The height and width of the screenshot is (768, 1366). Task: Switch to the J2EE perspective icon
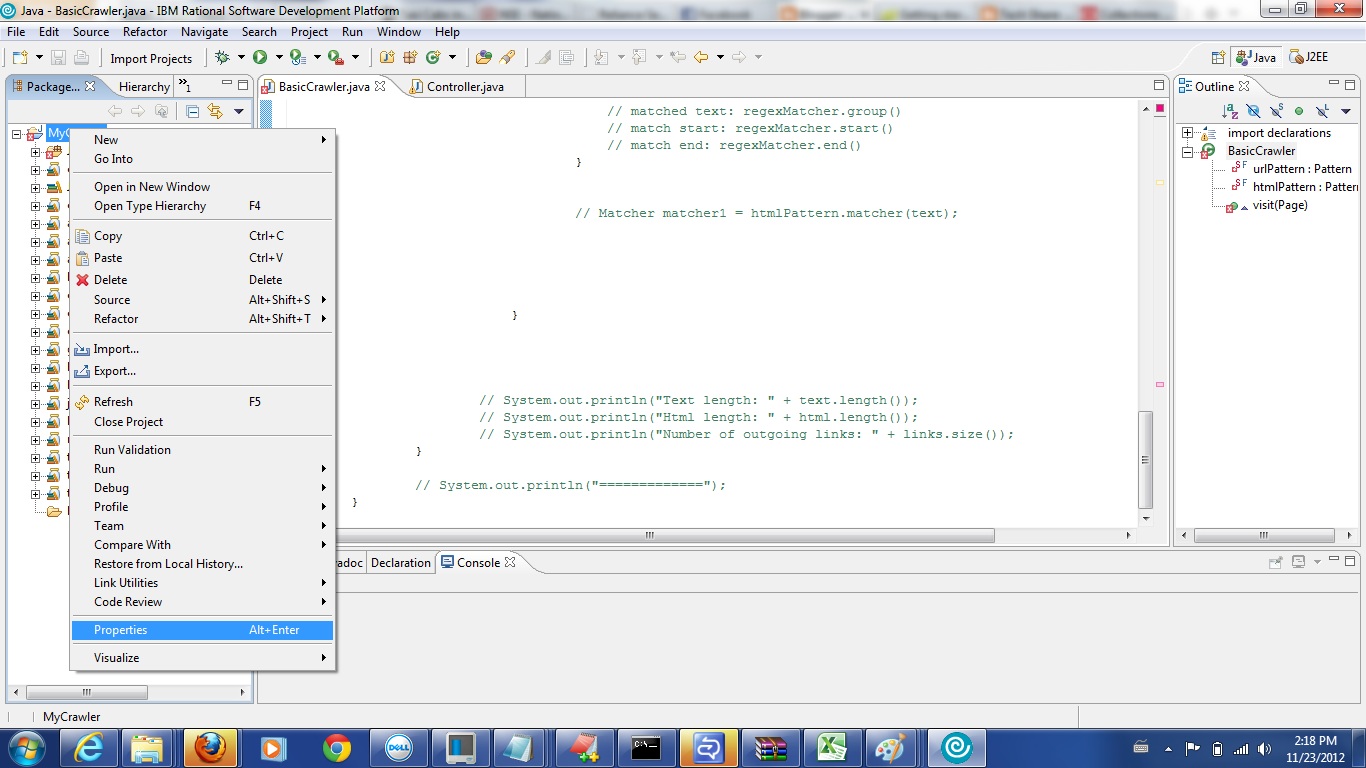click(1311, 57)
